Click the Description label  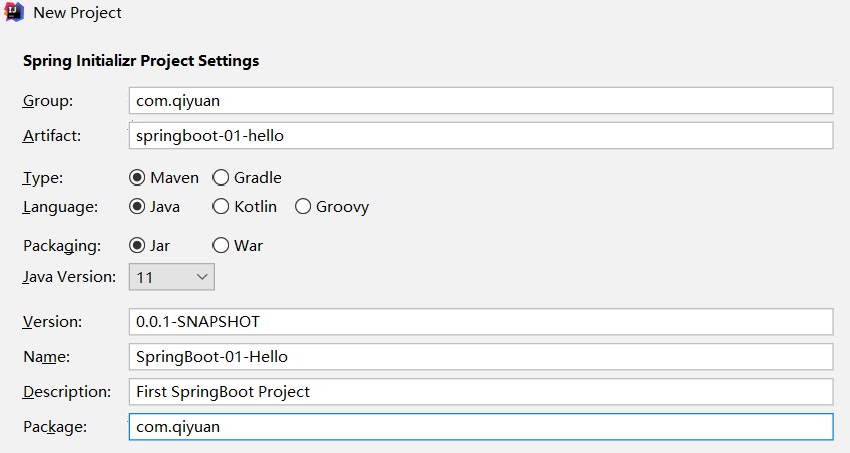tap(68, 391)
